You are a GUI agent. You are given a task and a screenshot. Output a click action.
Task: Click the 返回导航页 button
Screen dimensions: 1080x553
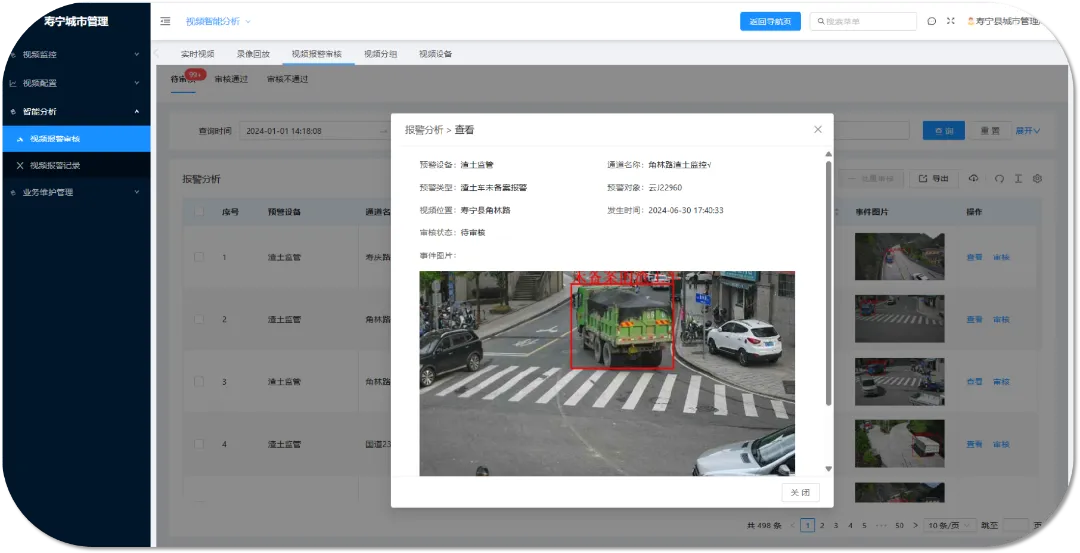pyautogui.click(x=770, y=21)
